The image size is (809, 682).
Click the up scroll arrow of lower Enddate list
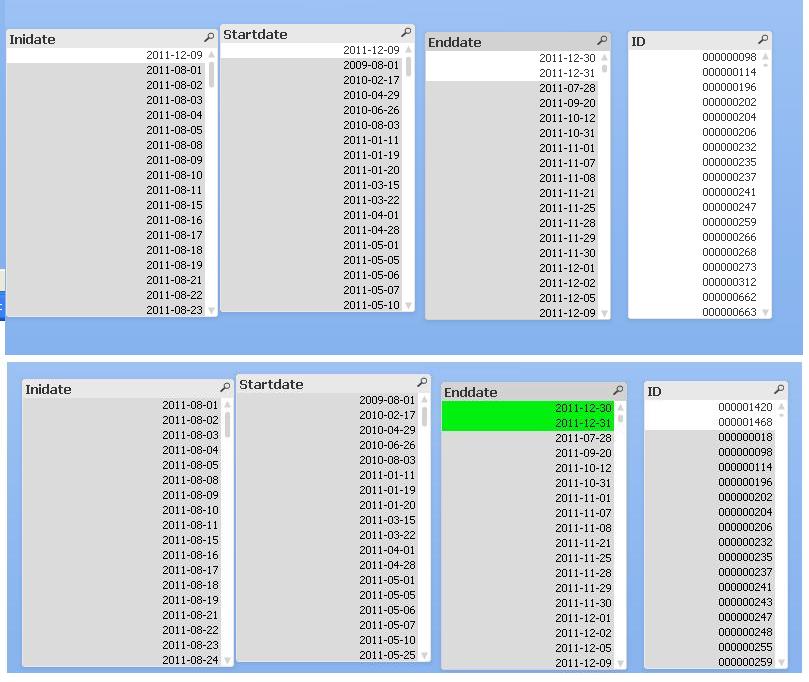pos(621,408)
